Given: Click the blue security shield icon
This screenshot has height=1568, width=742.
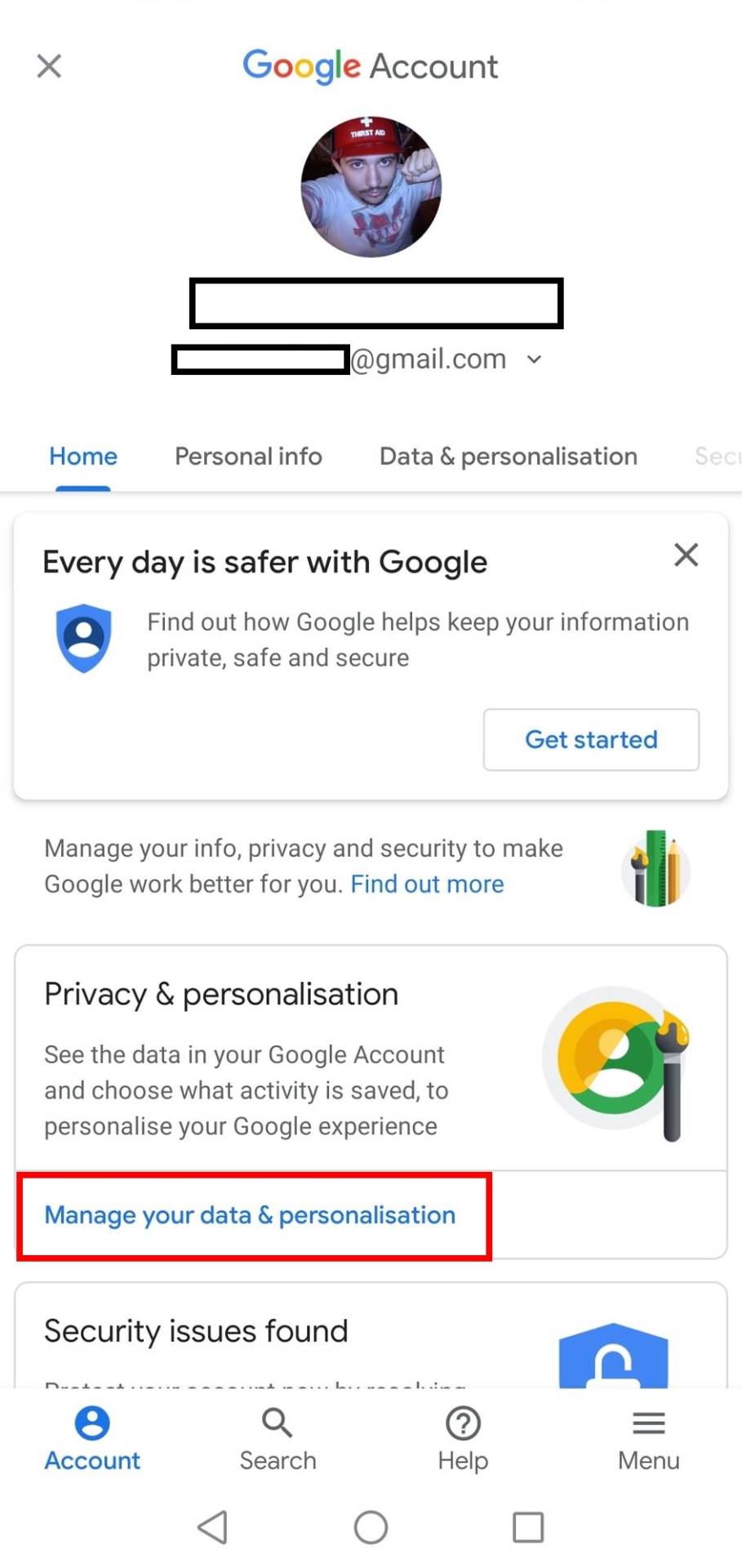Looking at the screenshot, I should [84, 638].
